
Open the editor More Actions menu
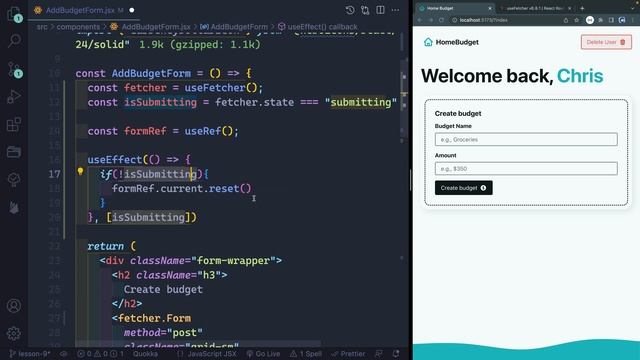pyautogui.click(x=395, y=10)
